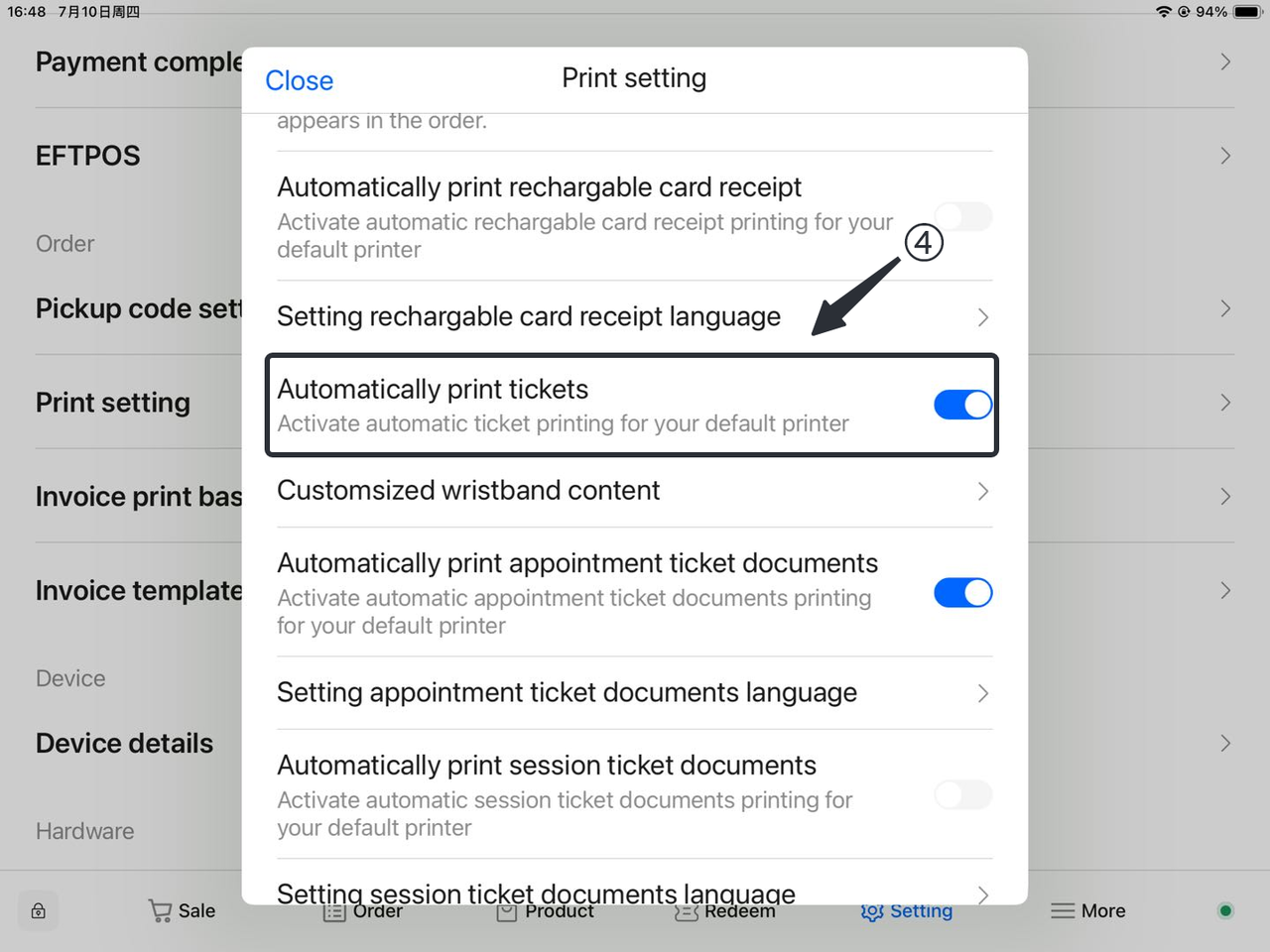The width and height of the screenshot is (1270, 952).
Task: Tap the battery icon in status bar
Action: point(1247,12)
